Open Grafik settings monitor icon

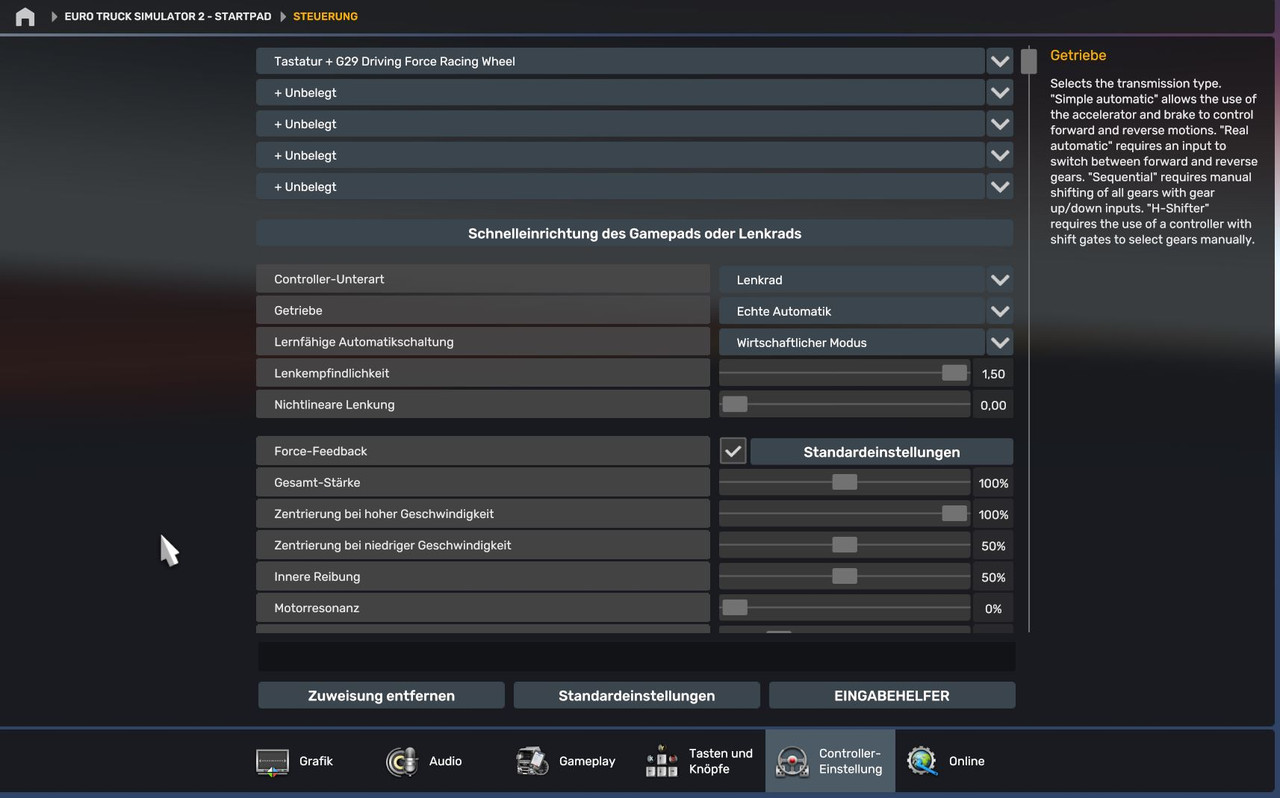pos(272,762)
